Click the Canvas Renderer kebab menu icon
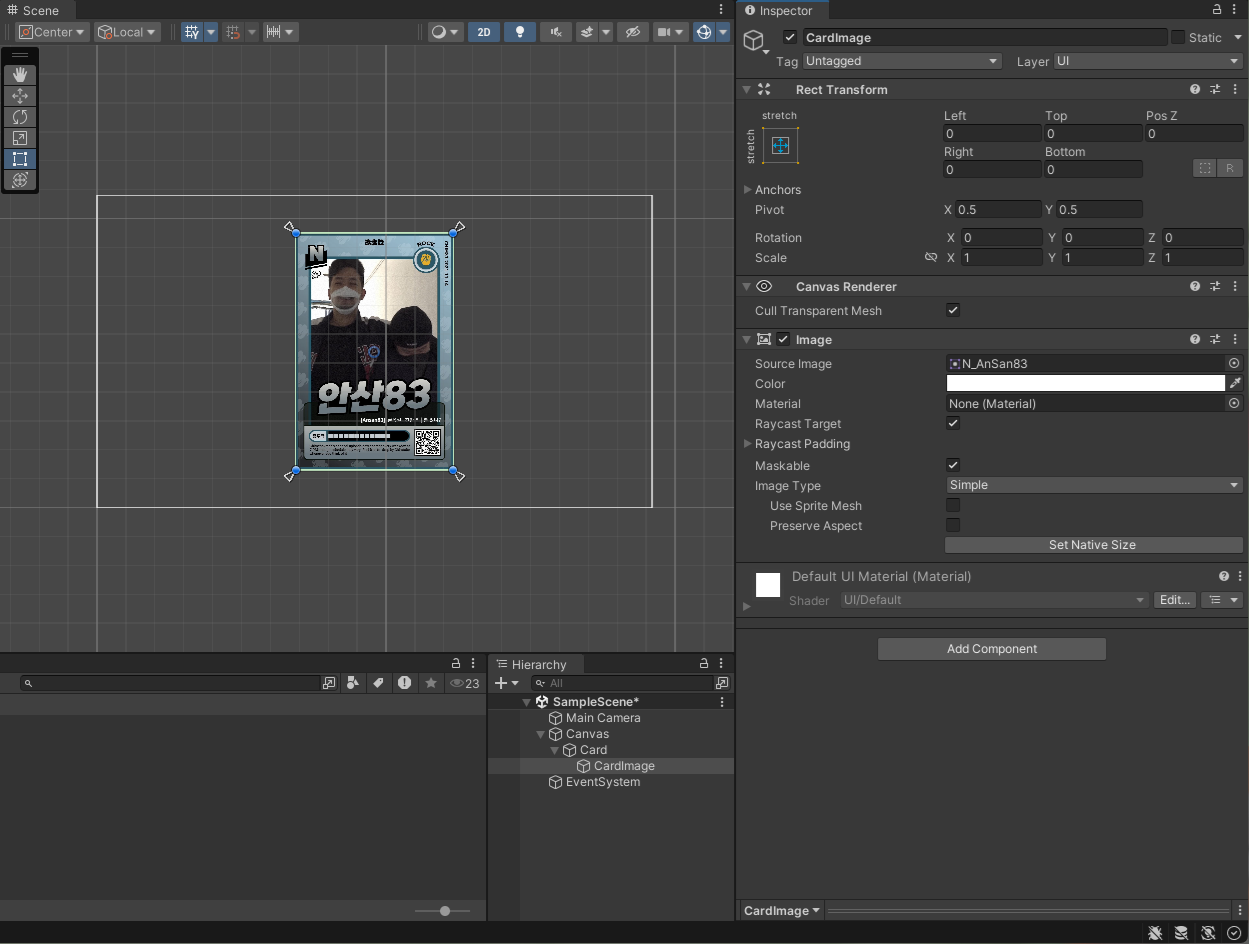 pyautogui.click(x=1235, y=286)
